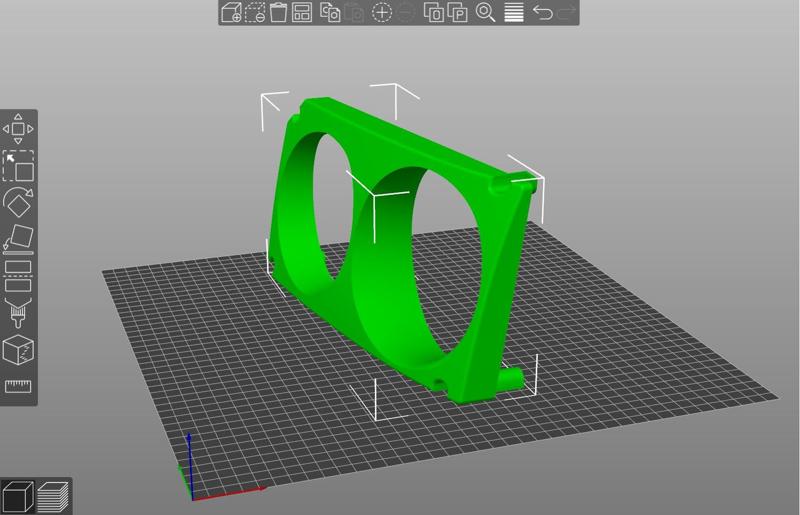This screenshot has width=800, height=515.
Task: Switch to 3D editor view
Action: [17, 497]
